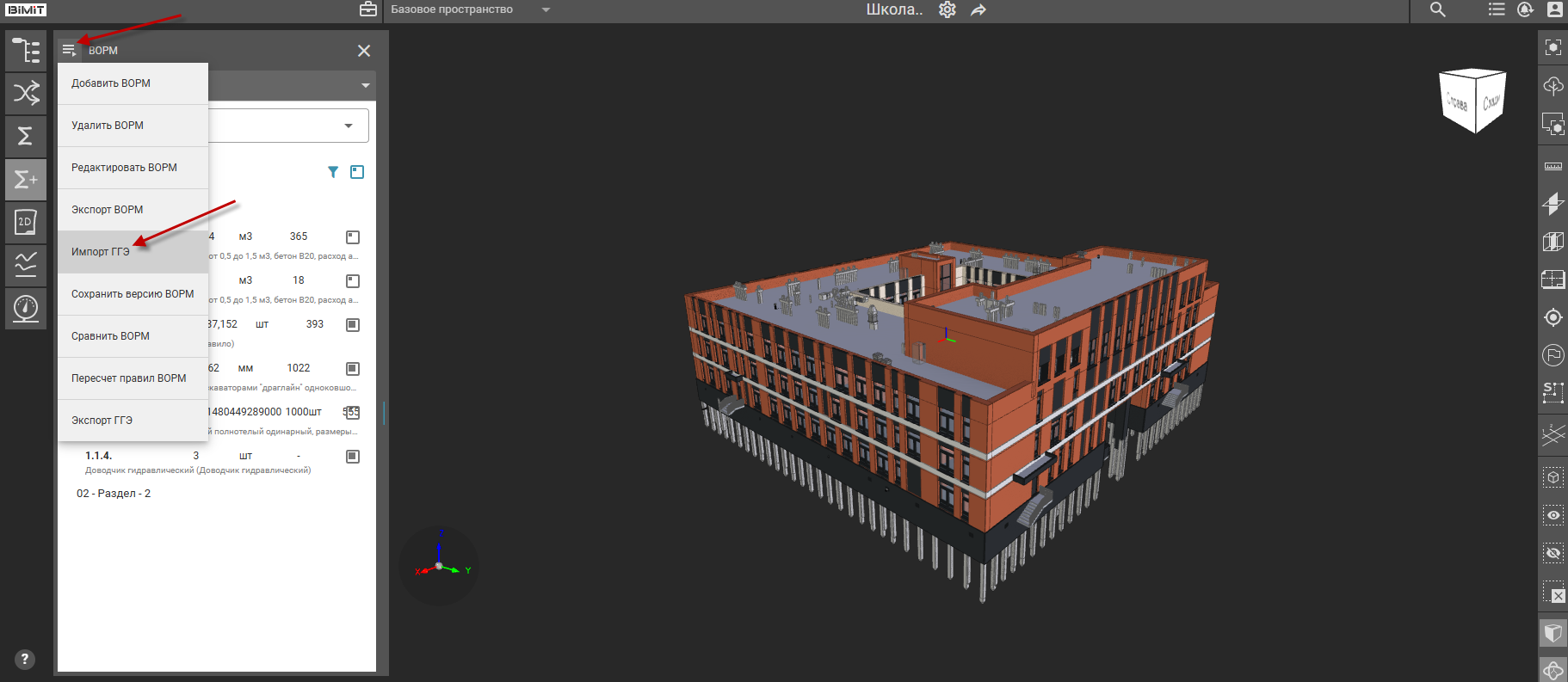Click the share arrow icon in header
The width and height of the screenshot is (1568, 682).
(x=978, y=9)
